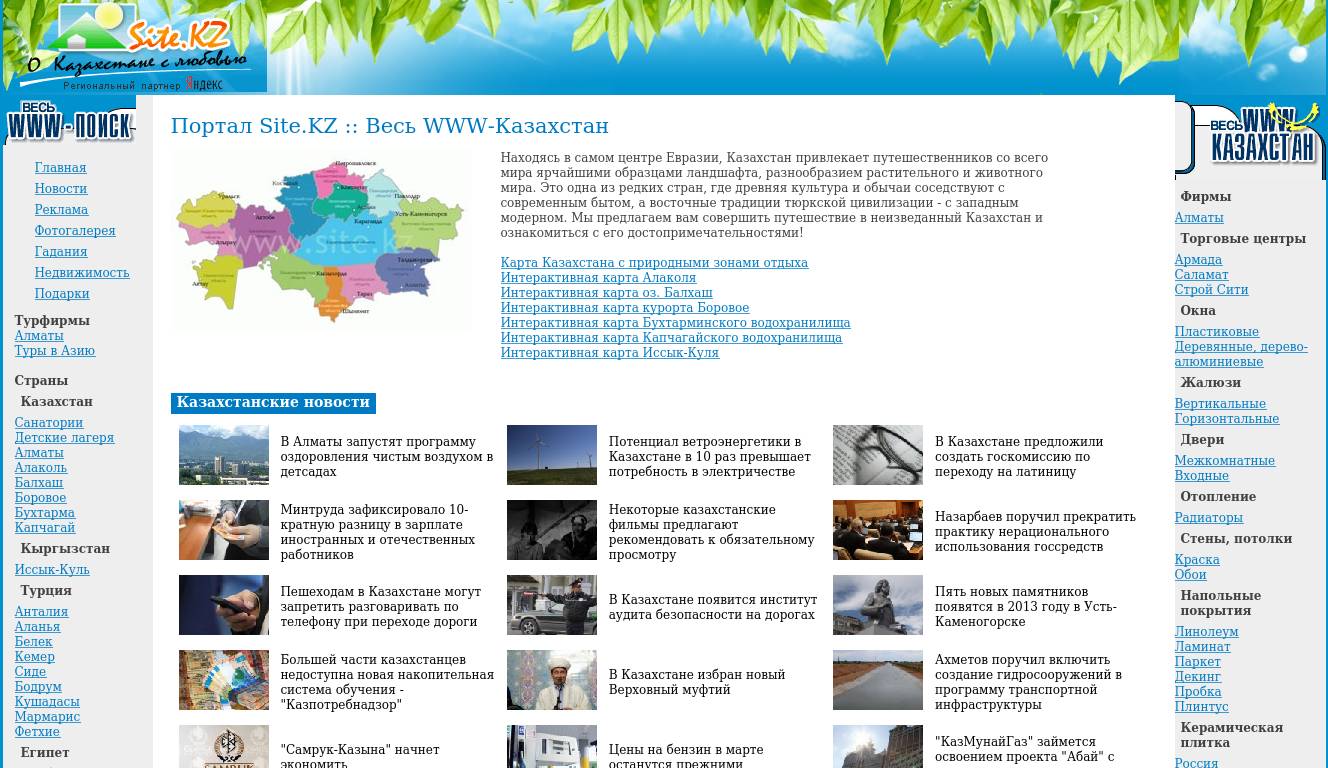Click the new Supreme Mufti photo thumbnail
Image resolution: width=1328 pixels, height=768 pixels.
[551, 680]
